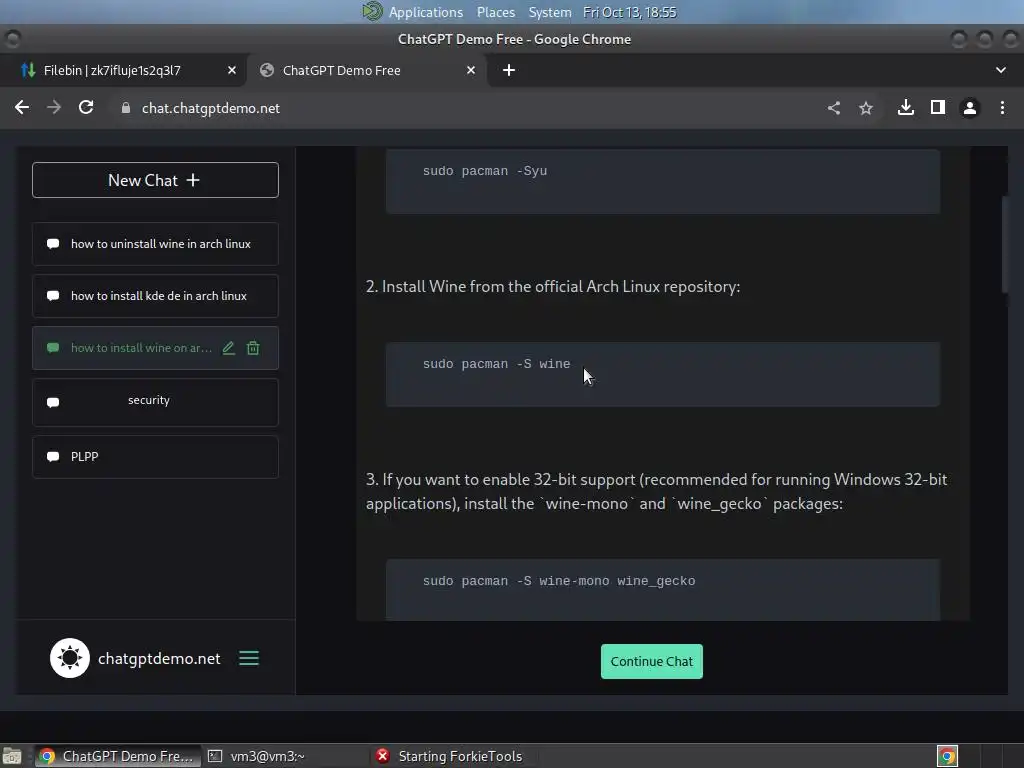The image size is (1024, 768).
Task: Go back using the browser back arrow
Action: (x=22, y=108)
